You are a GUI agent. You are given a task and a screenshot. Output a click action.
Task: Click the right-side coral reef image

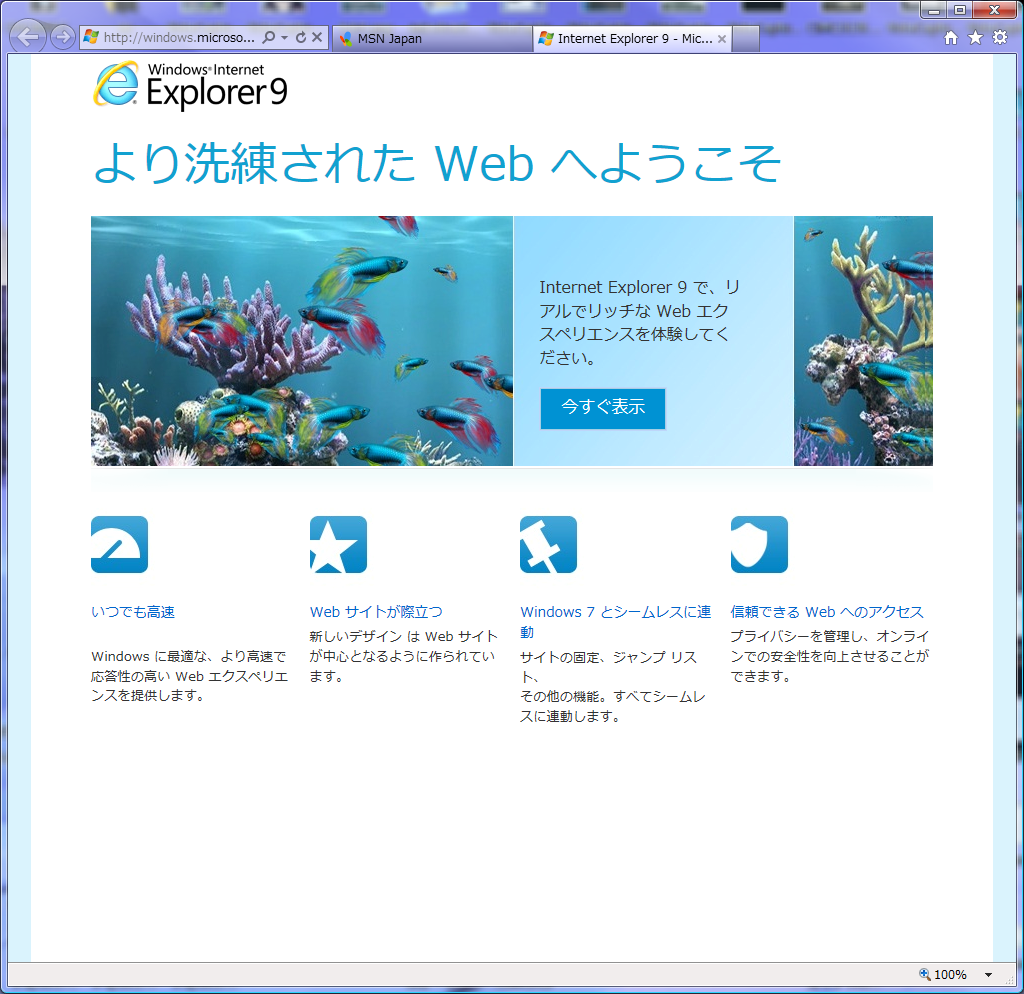863,341
